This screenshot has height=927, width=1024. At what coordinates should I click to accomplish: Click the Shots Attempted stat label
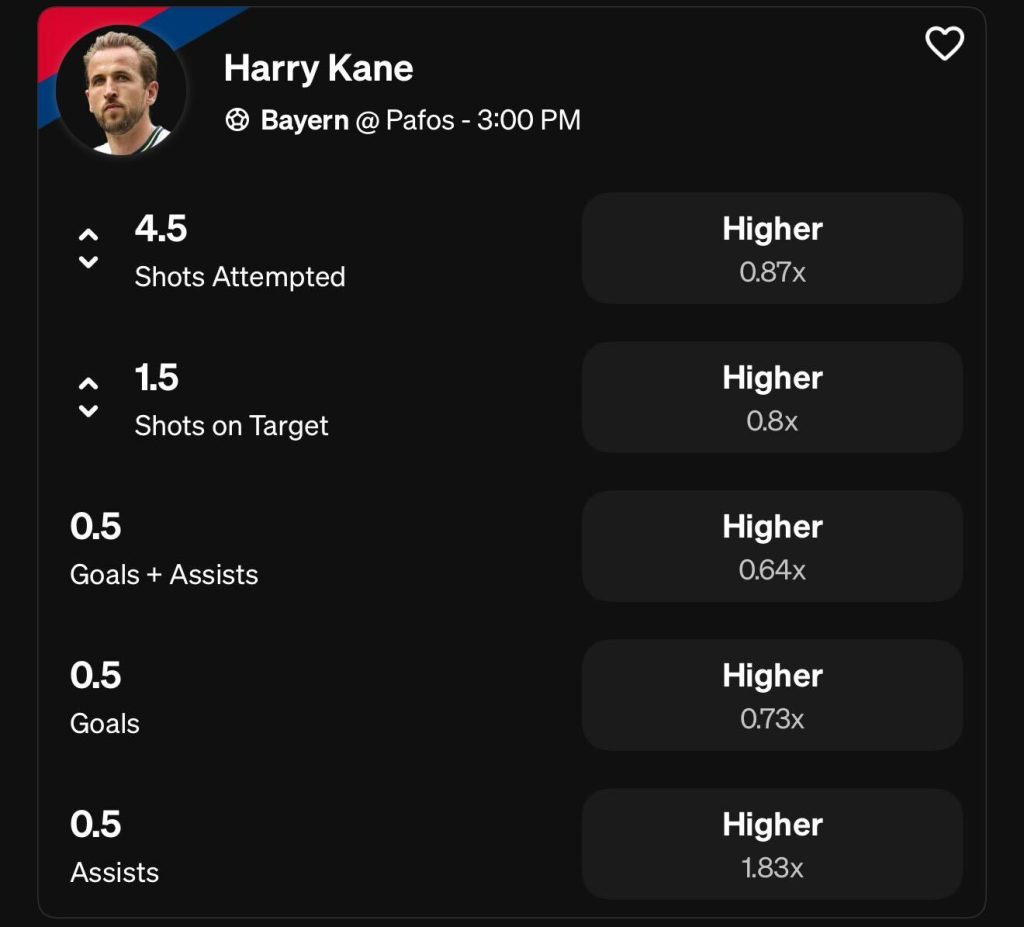(x=240, y=277)
